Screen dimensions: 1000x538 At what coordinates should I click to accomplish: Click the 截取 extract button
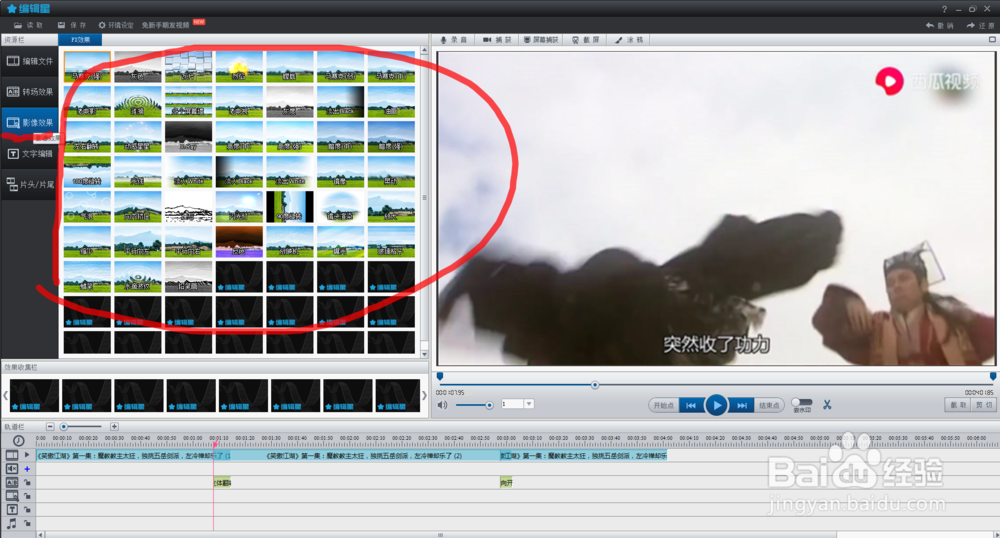[958, 405]
